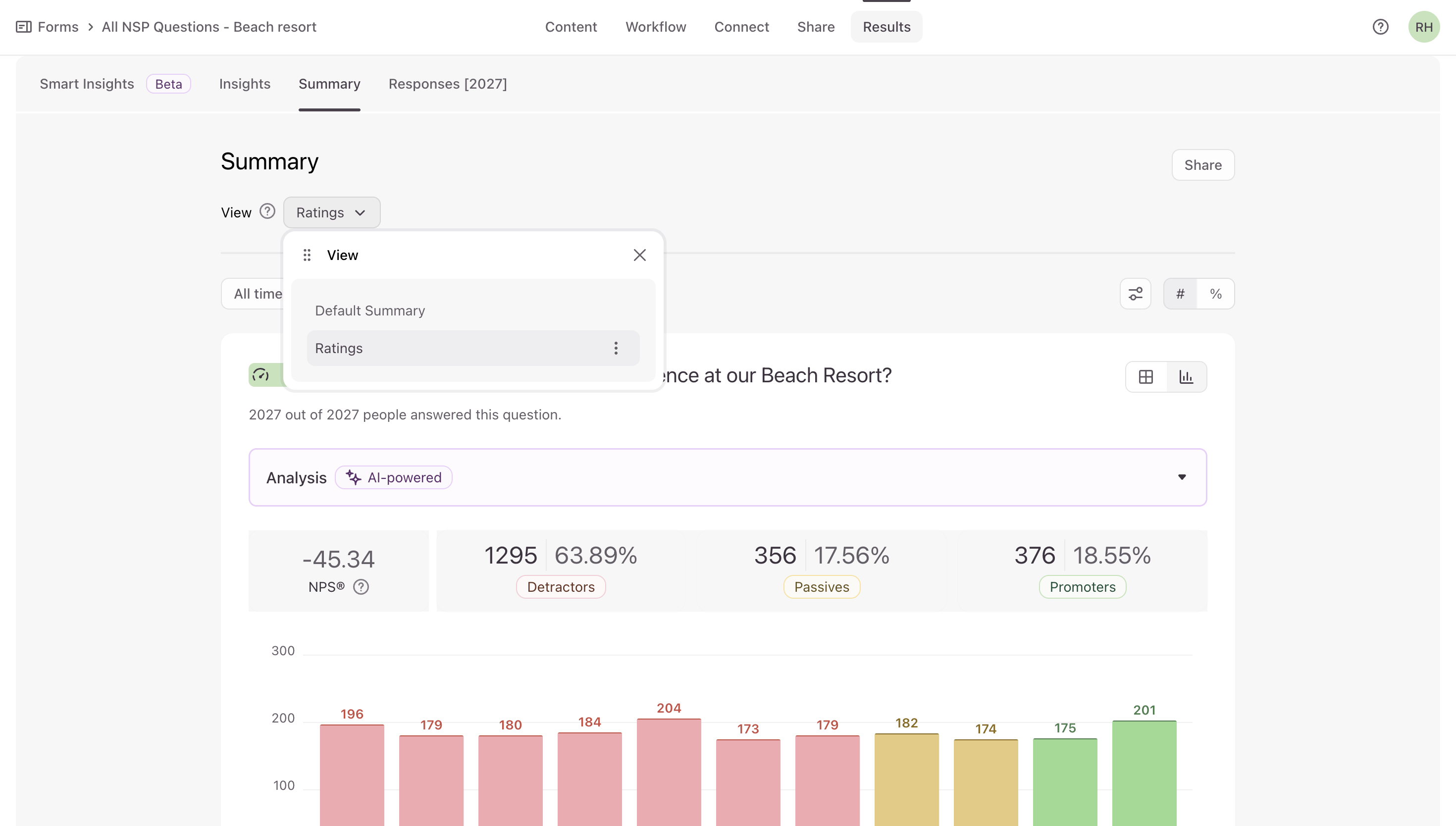Close the View popup panel
This screenshot has height=826, width=1456.
639,256
